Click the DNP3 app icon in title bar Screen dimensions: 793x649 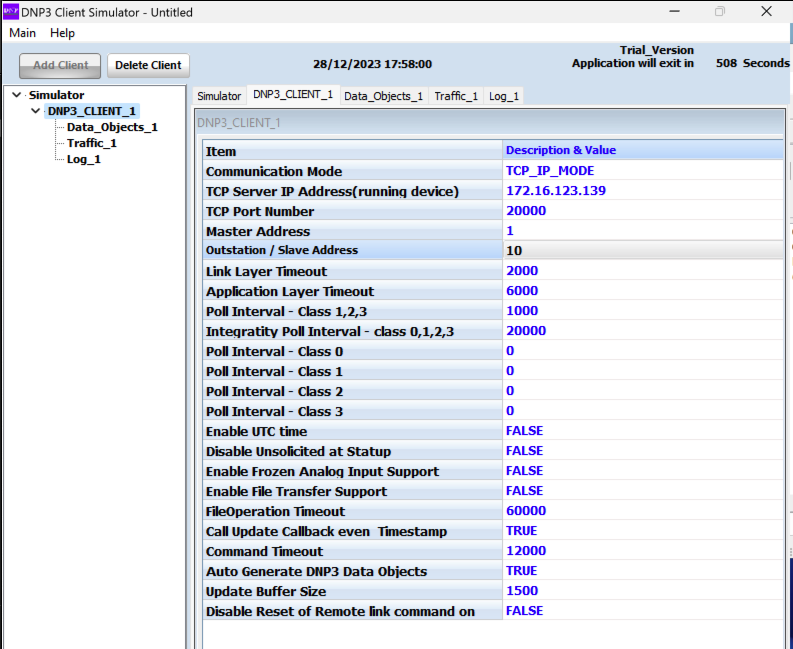[x=10, y=12]
